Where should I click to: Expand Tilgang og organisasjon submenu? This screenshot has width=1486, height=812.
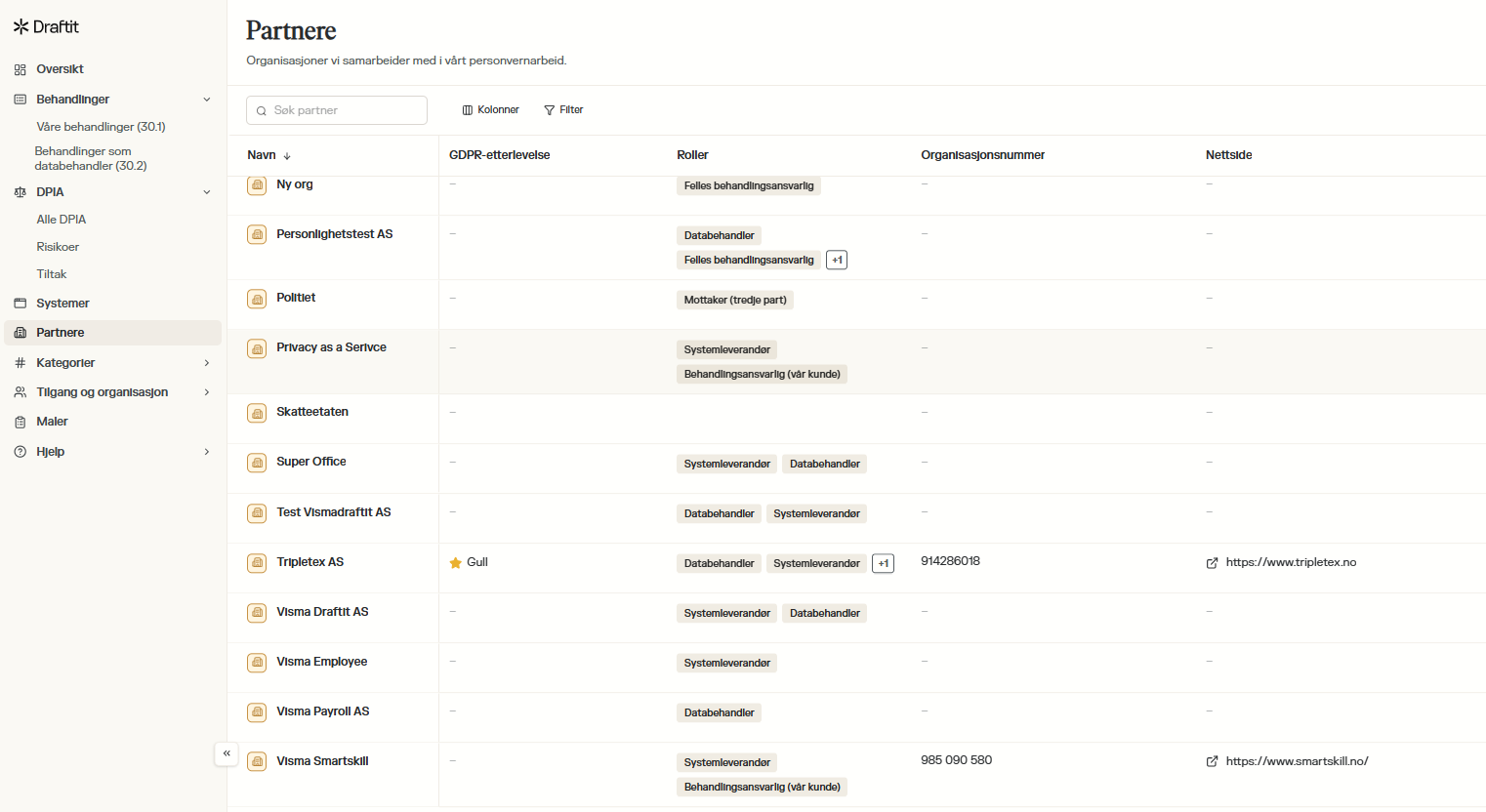click(206, 392)
